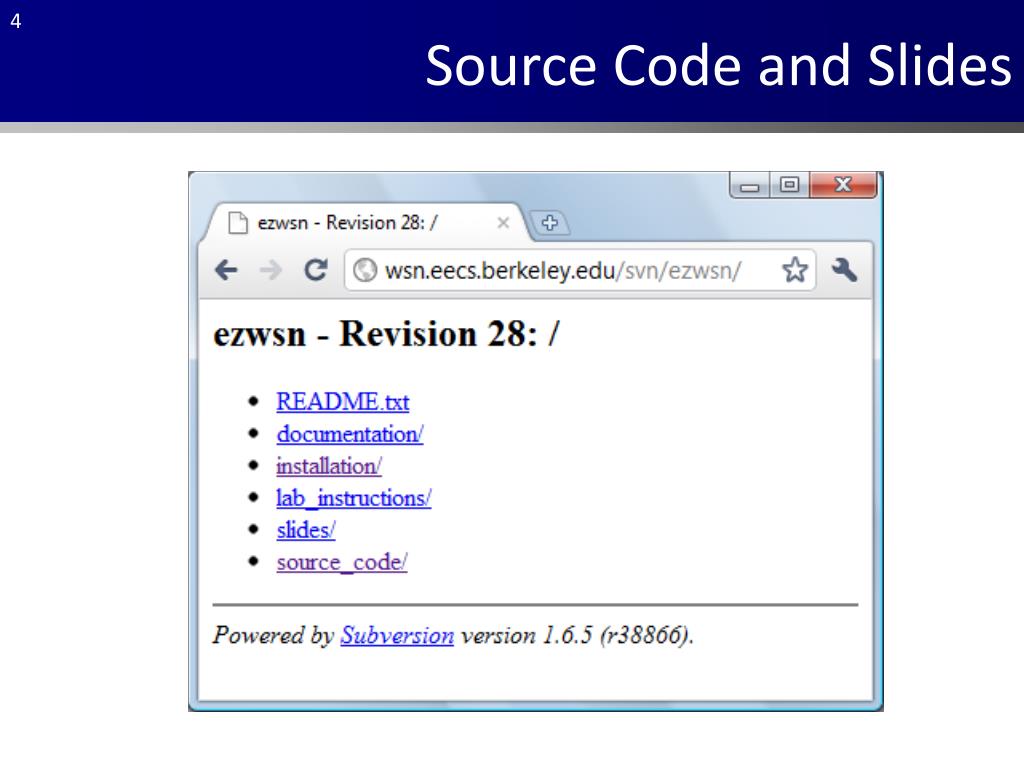Image resolution: width=1024 pixels, height=768 pixels.
Task: Open the README.txt link
Action: pyautogui.click(x=343, y=402)
